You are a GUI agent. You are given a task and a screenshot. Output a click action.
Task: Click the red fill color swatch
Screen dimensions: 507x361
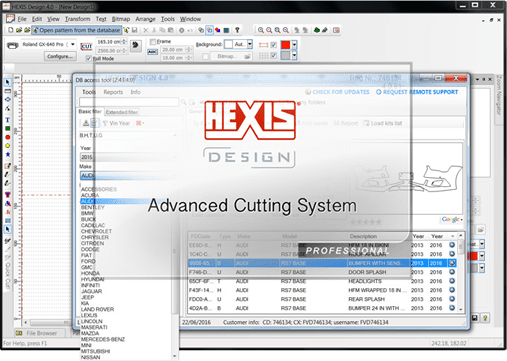(286, 45)
